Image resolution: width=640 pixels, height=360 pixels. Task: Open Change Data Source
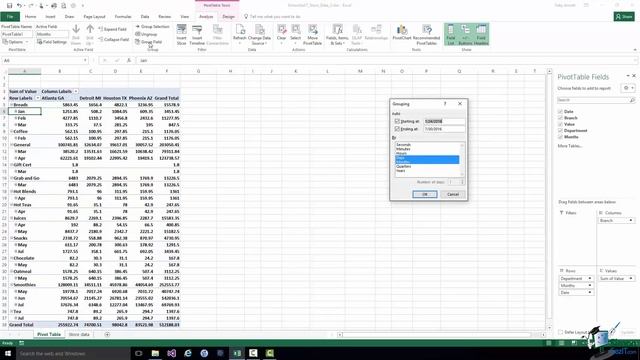259,34
